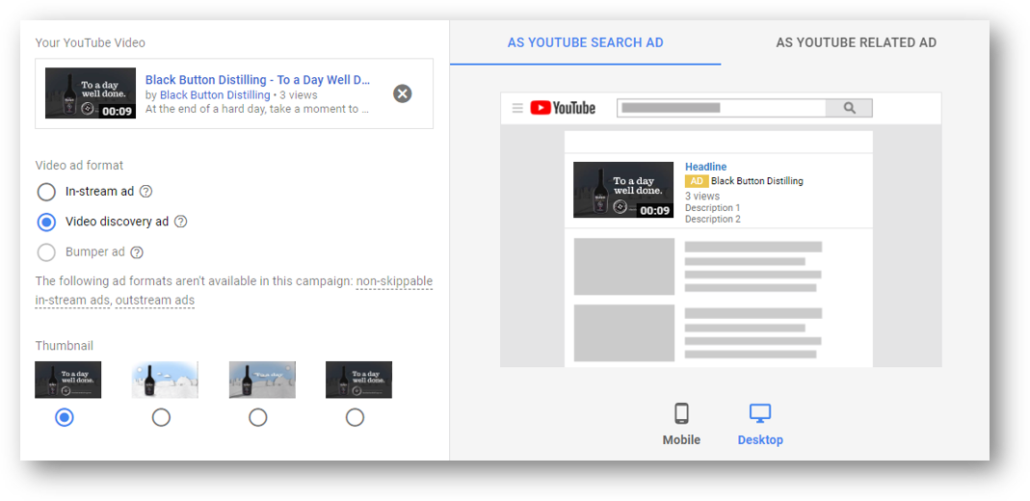Screen dimensions: 1030x501
Task: Open the Black Button Distilling video title link
Action: [x=258, y=80]
